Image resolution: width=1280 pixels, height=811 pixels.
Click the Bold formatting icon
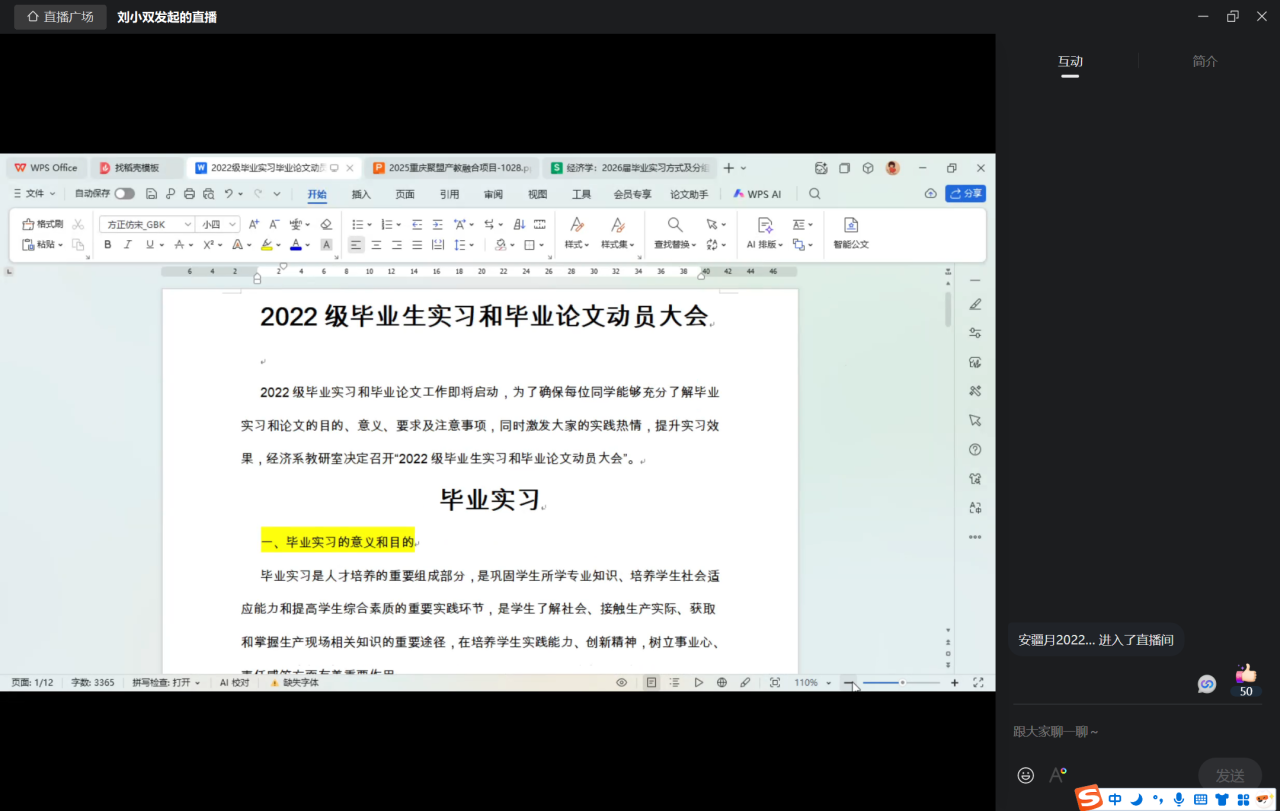click(108, 245)
